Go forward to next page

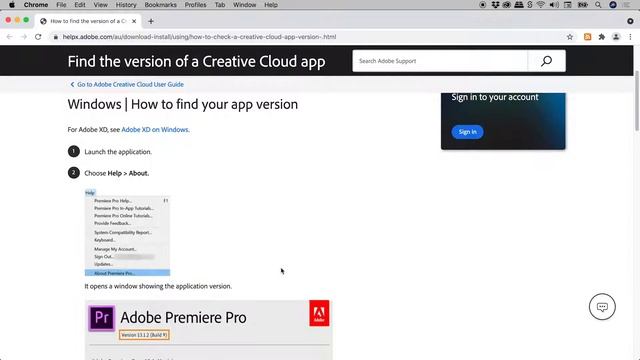(x=24, y=37)
